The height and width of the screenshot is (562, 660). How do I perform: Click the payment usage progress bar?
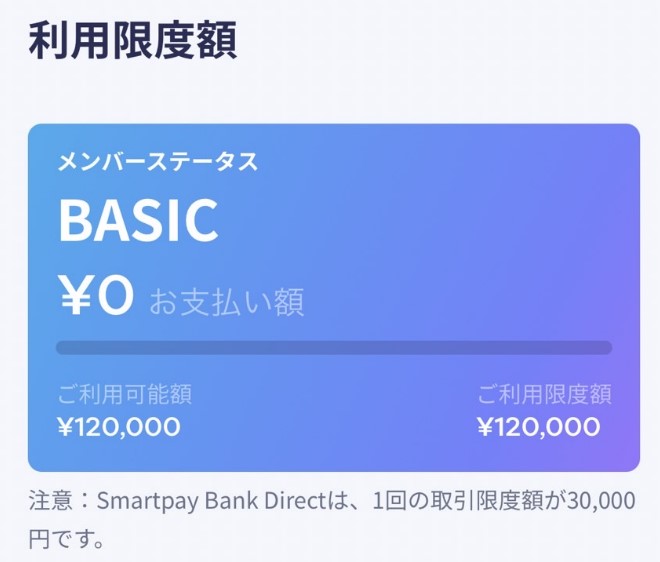[x=333, y=348]
